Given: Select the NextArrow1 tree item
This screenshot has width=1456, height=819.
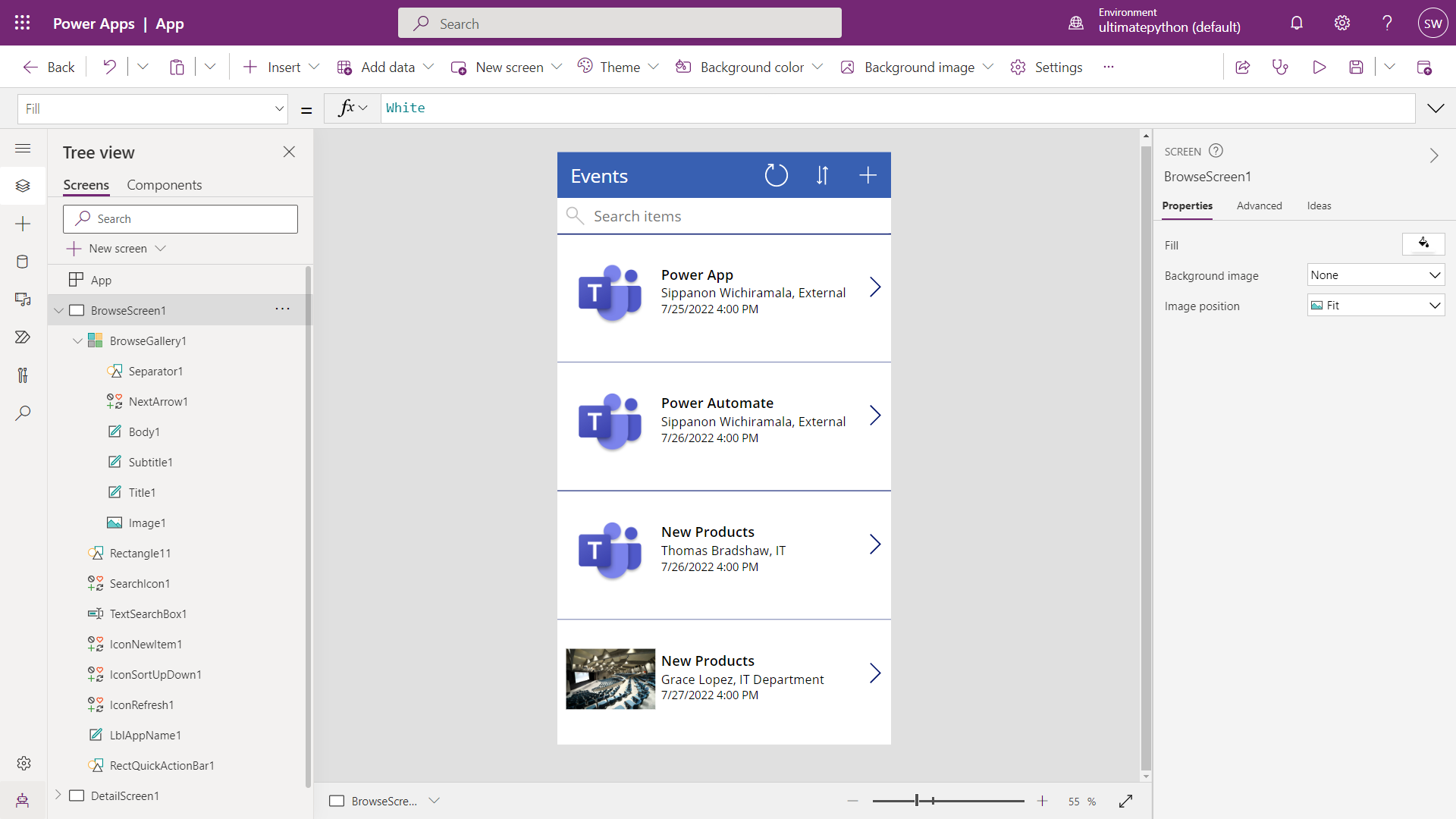Looking at the screenshot, I should tap(158, 401).
